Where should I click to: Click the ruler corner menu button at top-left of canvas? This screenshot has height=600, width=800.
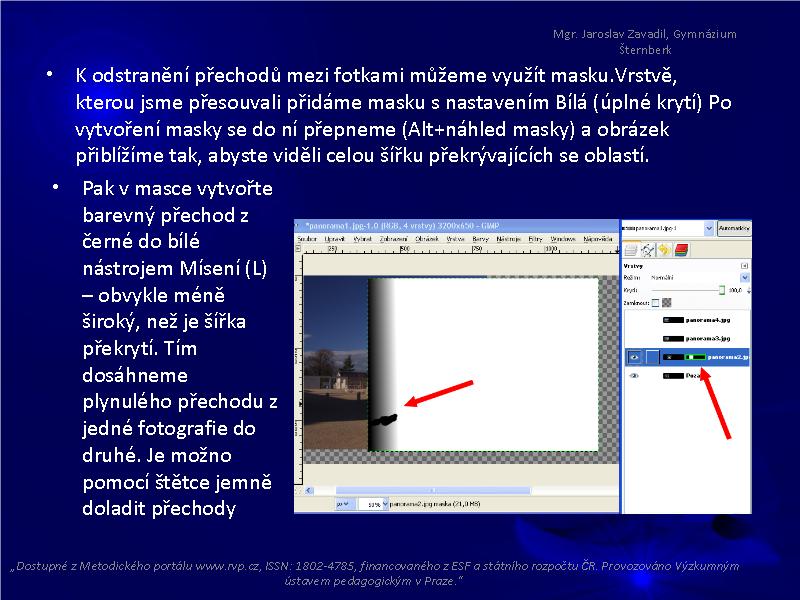[298, 248]
